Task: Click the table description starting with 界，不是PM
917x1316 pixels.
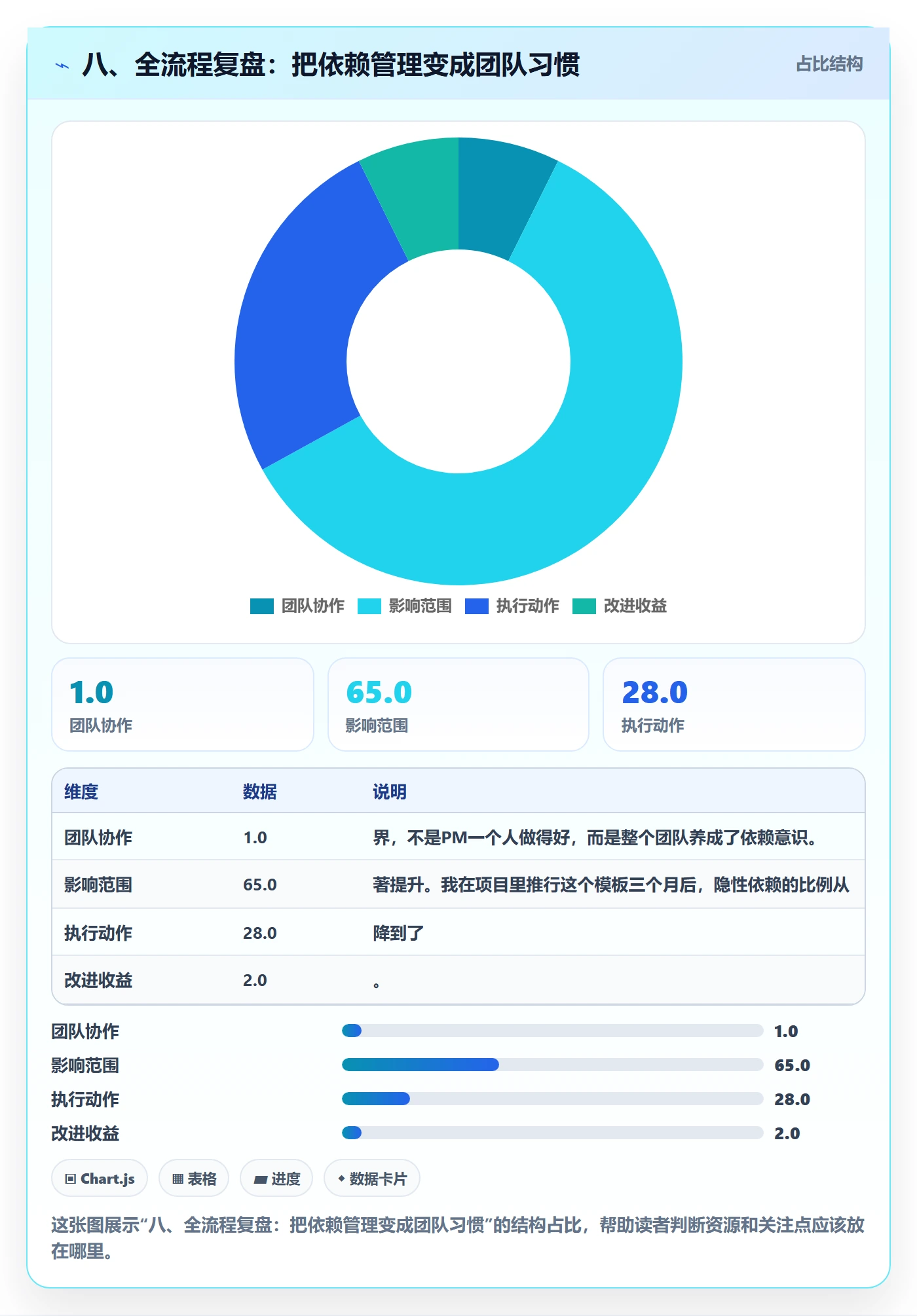Action: coord(595,837)
